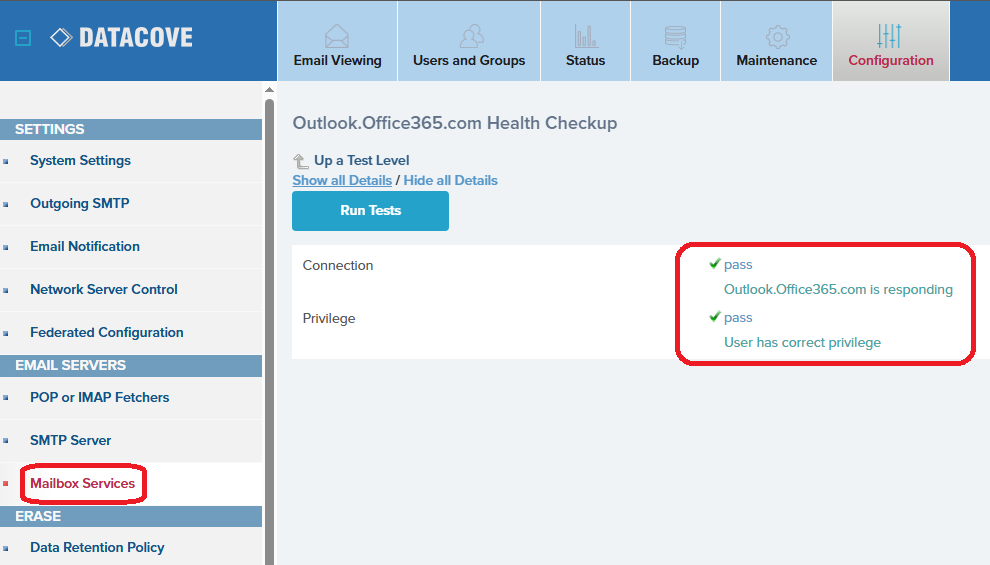The height and width of the screenshot is (565, 990).
Task: Show all Details of test results
Action: click(x=342, y=180)
